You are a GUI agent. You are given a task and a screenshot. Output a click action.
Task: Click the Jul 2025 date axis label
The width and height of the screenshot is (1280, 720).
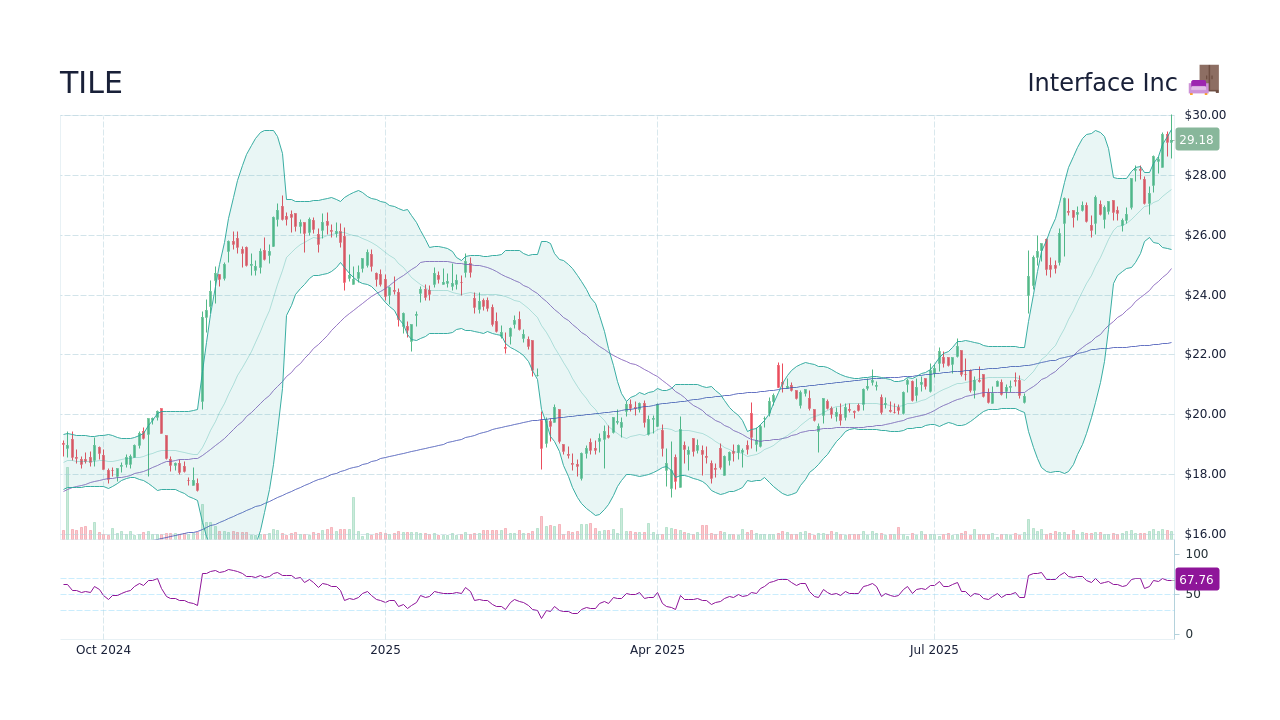coord(934,650)
